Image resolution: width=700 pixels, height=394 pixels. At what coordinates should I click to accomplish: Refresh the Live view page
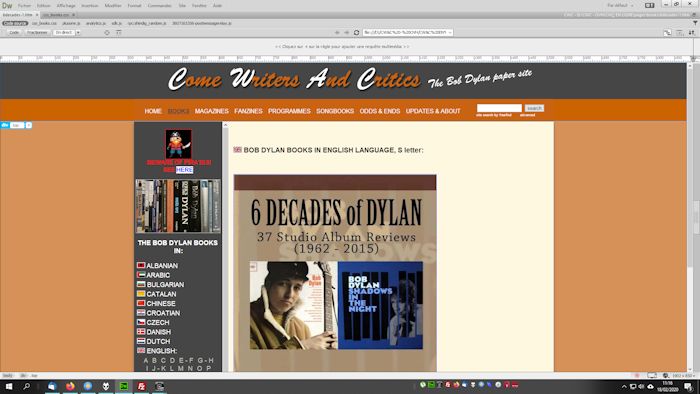coord(356,33)
